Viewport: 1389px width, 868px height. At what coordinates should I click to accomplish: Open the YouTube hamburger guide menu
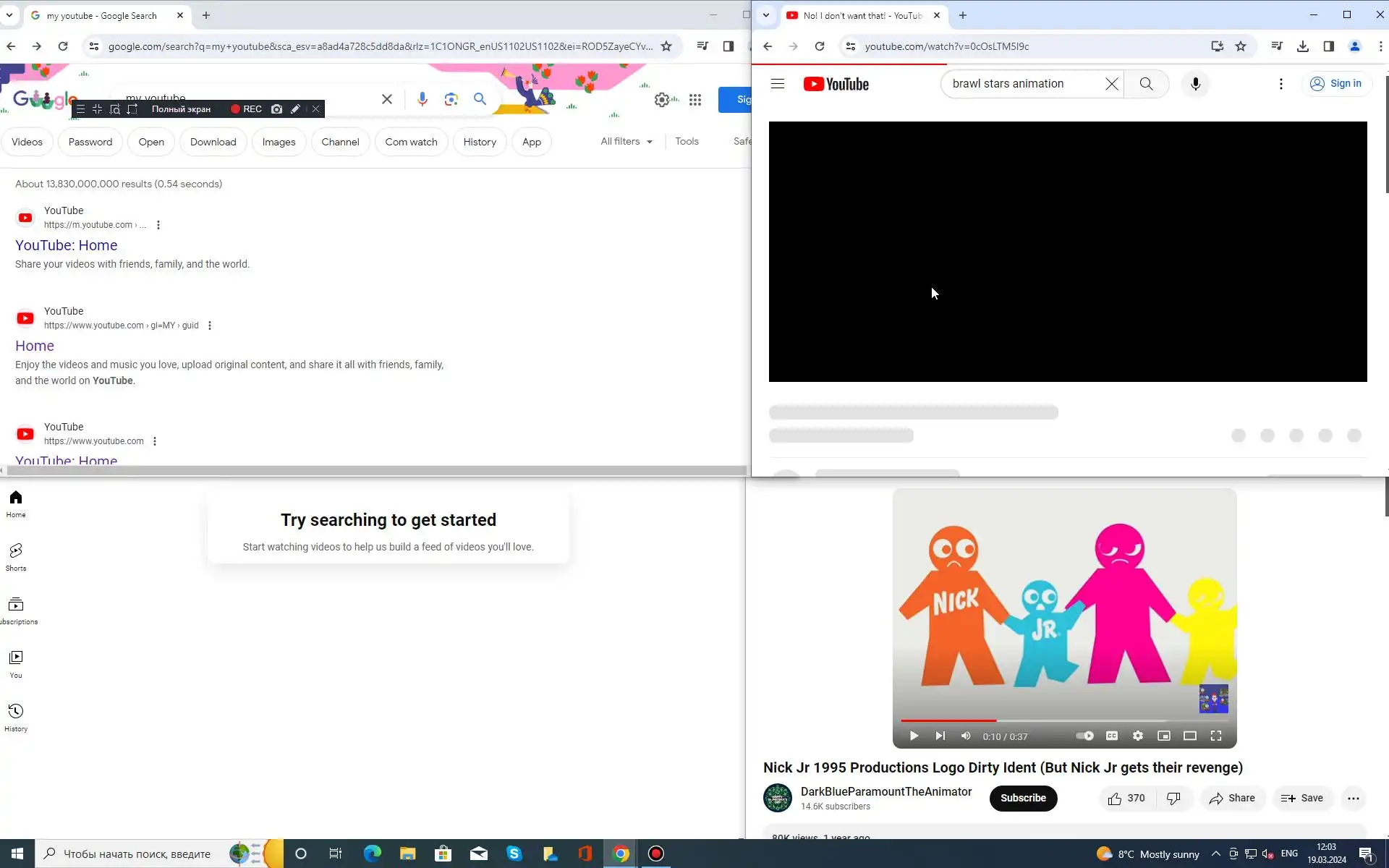tap(778, 84)
